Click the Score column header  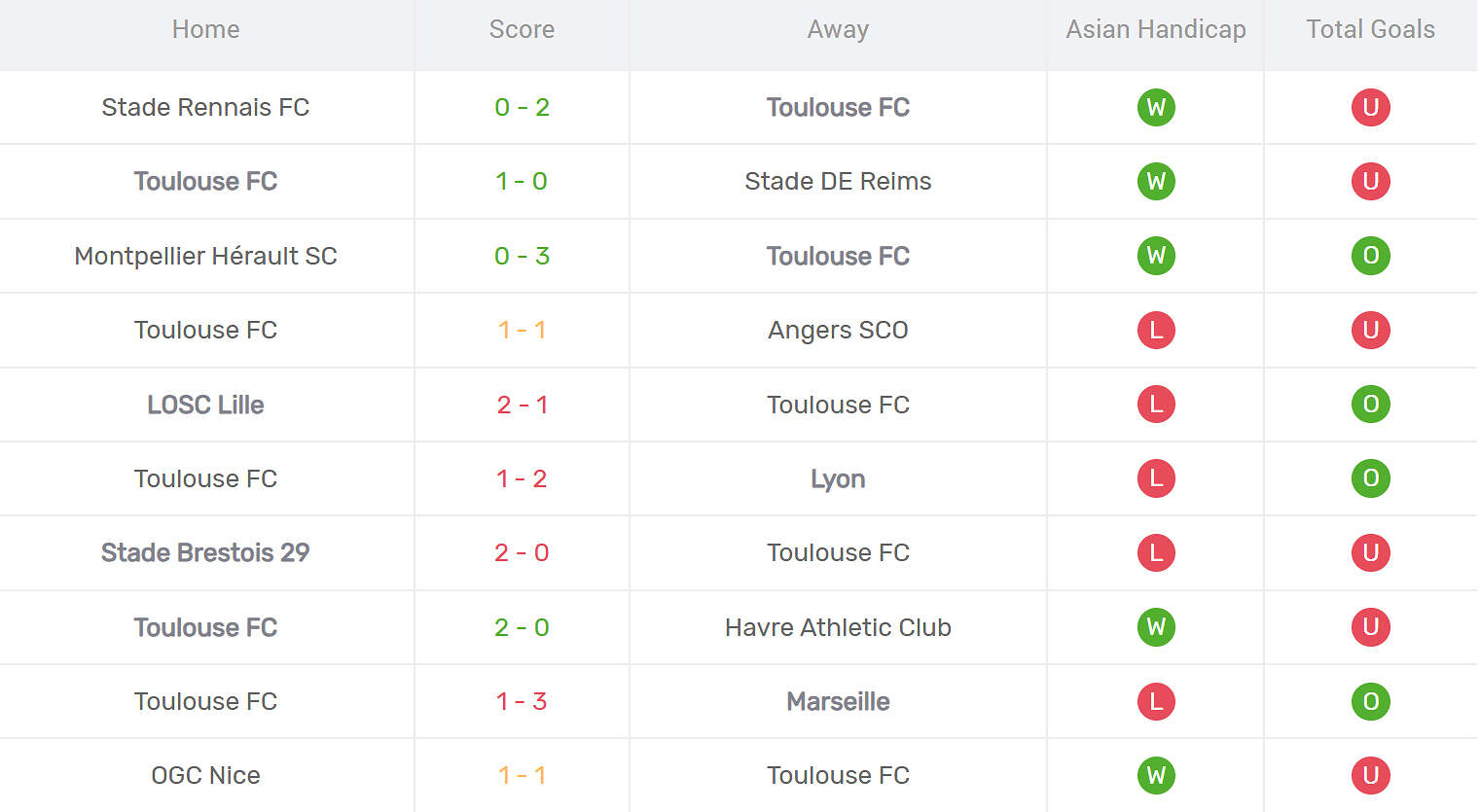pyautogui.click(x=522, y=29)
